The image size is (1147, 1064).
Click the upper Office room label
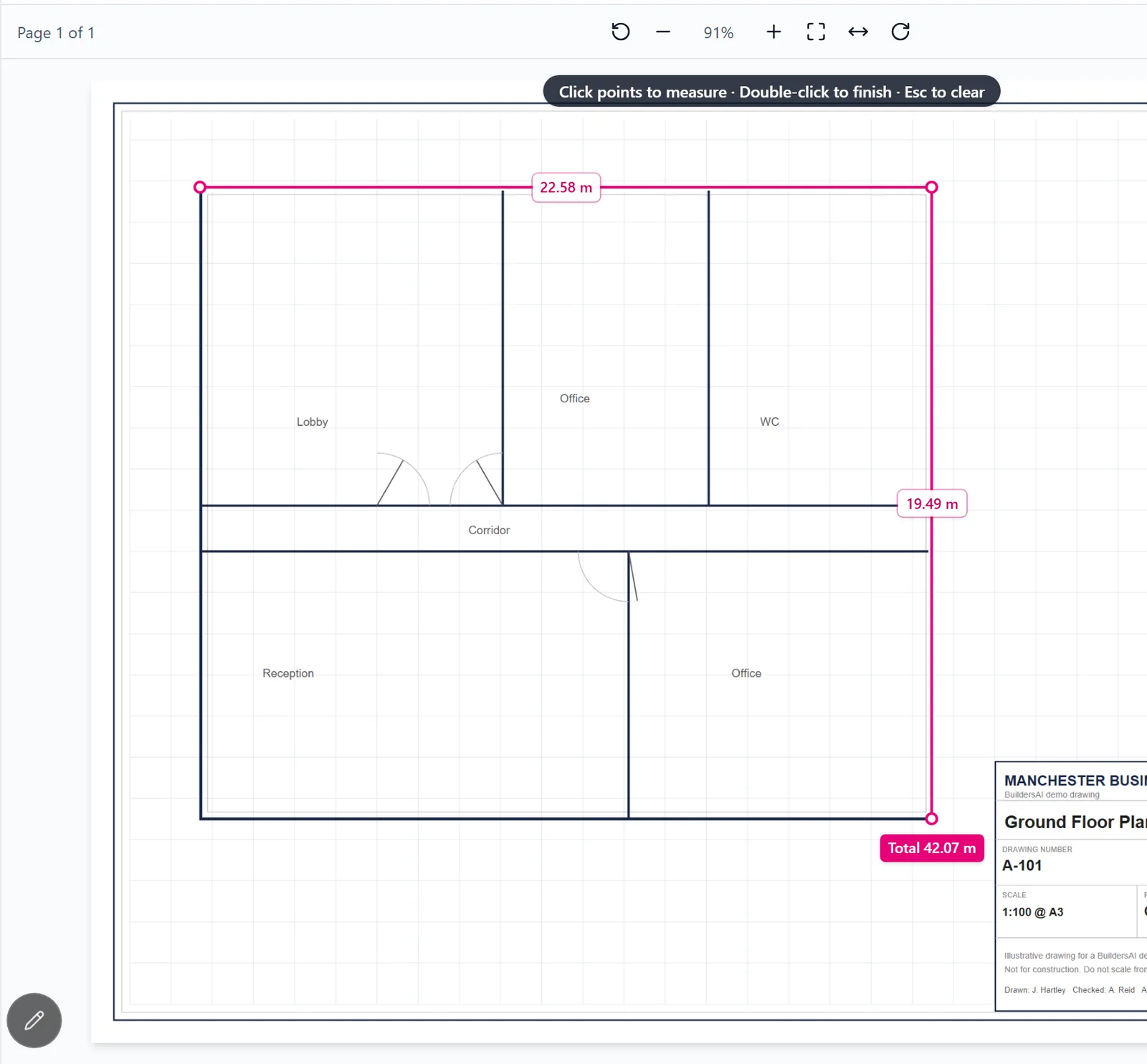[575, 399]
